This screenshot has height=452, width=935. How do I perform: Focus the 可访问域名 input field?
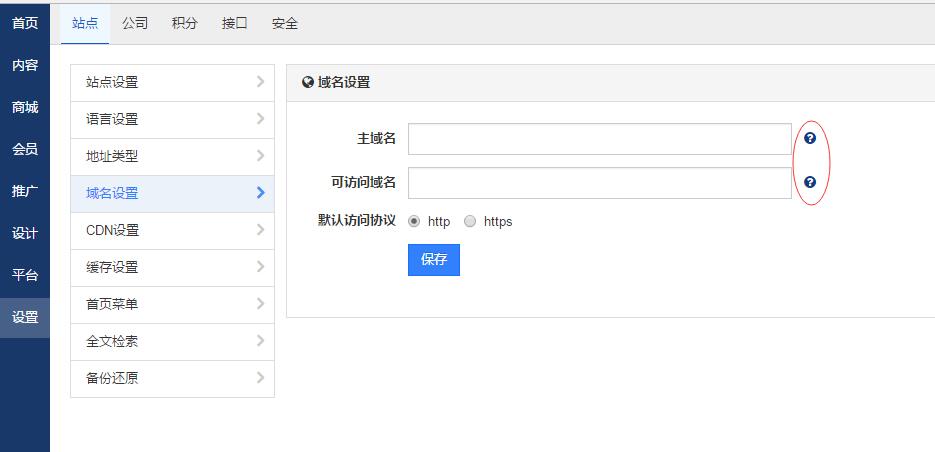600,182
